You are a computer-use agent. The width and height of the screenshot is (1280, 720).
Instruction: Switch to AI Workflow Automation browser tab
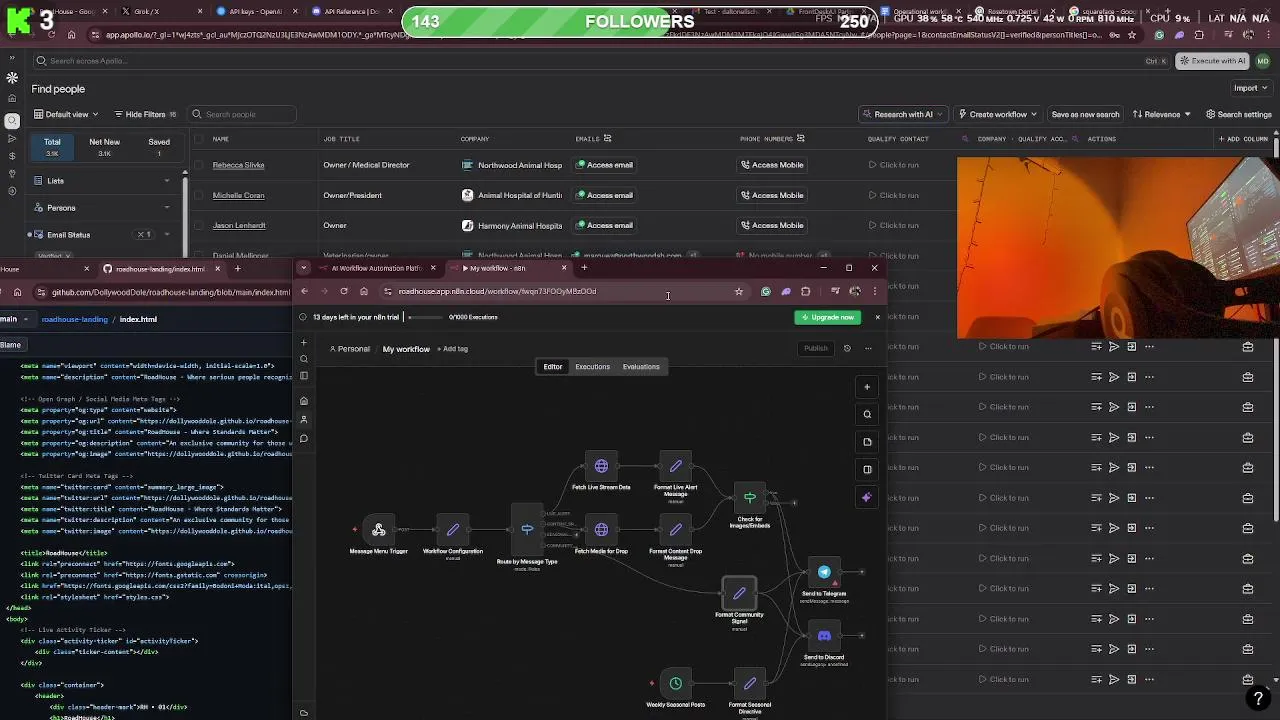coord(375,268)
